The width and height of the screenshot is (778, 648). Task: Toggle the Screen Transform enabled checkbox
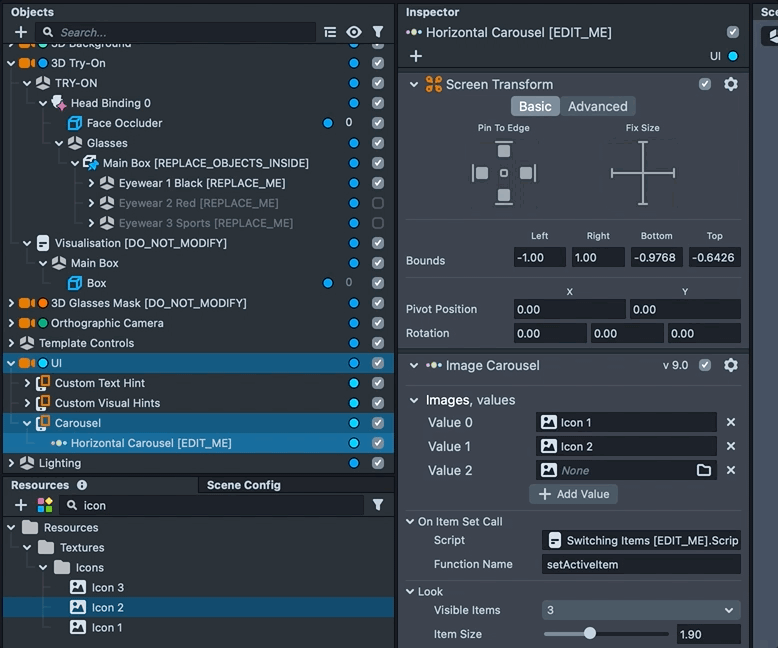click(x=705, y=84)
